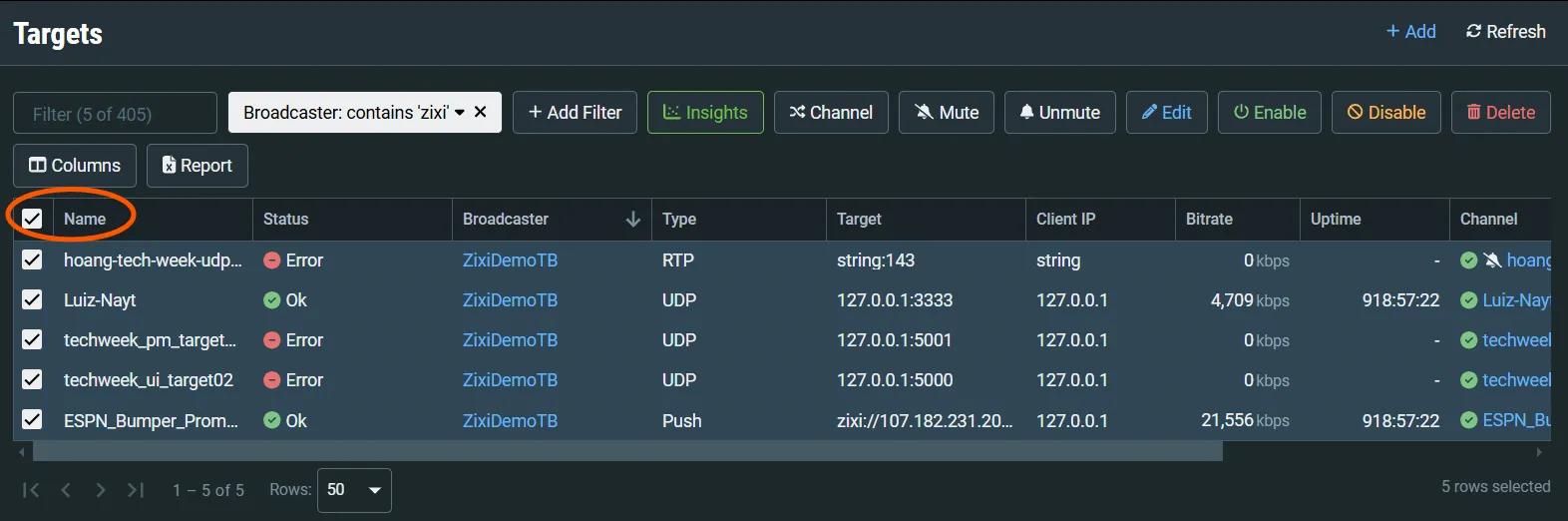Viewport: 1568px width, 521px height.
Task: Sort by the Type column header
Action: pos(679,220)
